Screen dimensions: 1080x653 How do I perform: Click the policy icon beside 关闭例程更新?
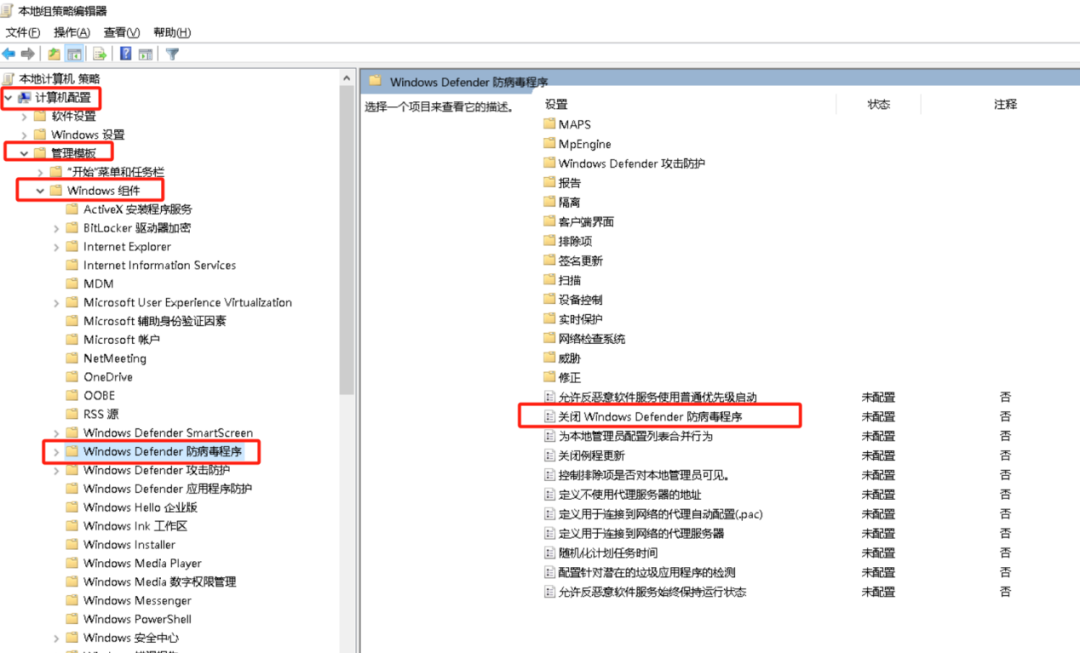[x=549, y=455]
